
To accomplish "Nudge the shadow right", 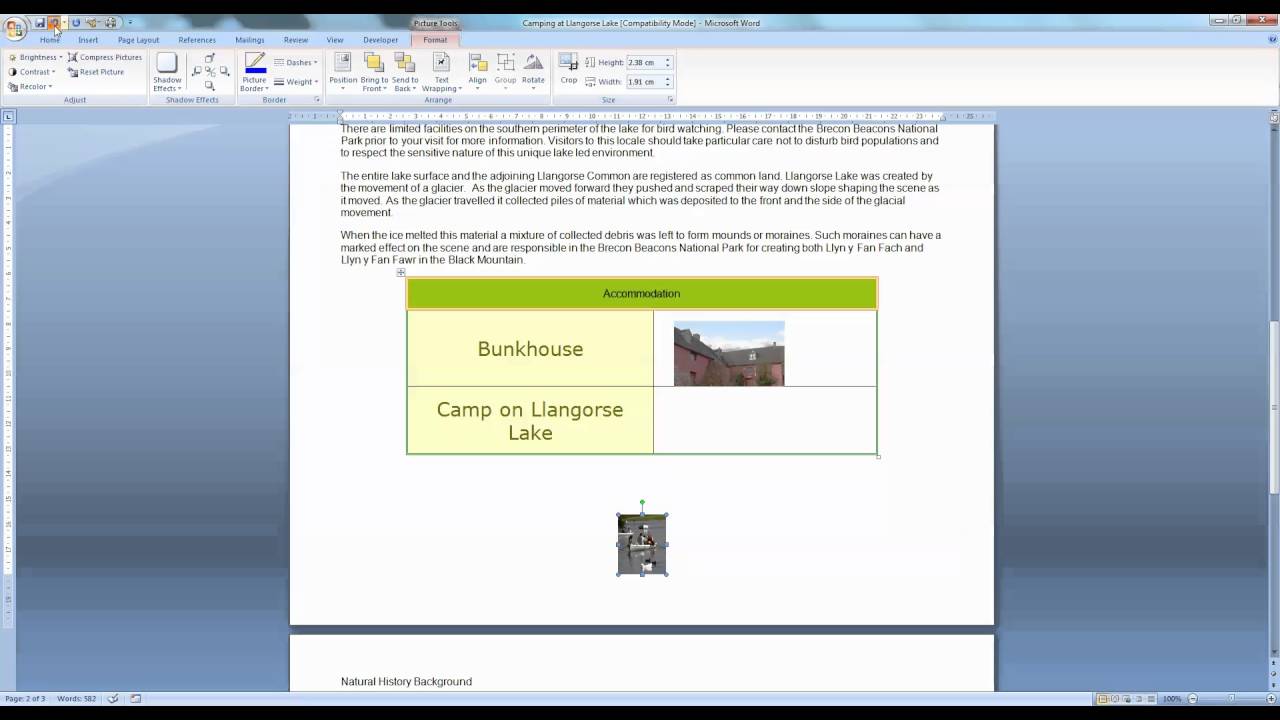I will pos(223,72).
